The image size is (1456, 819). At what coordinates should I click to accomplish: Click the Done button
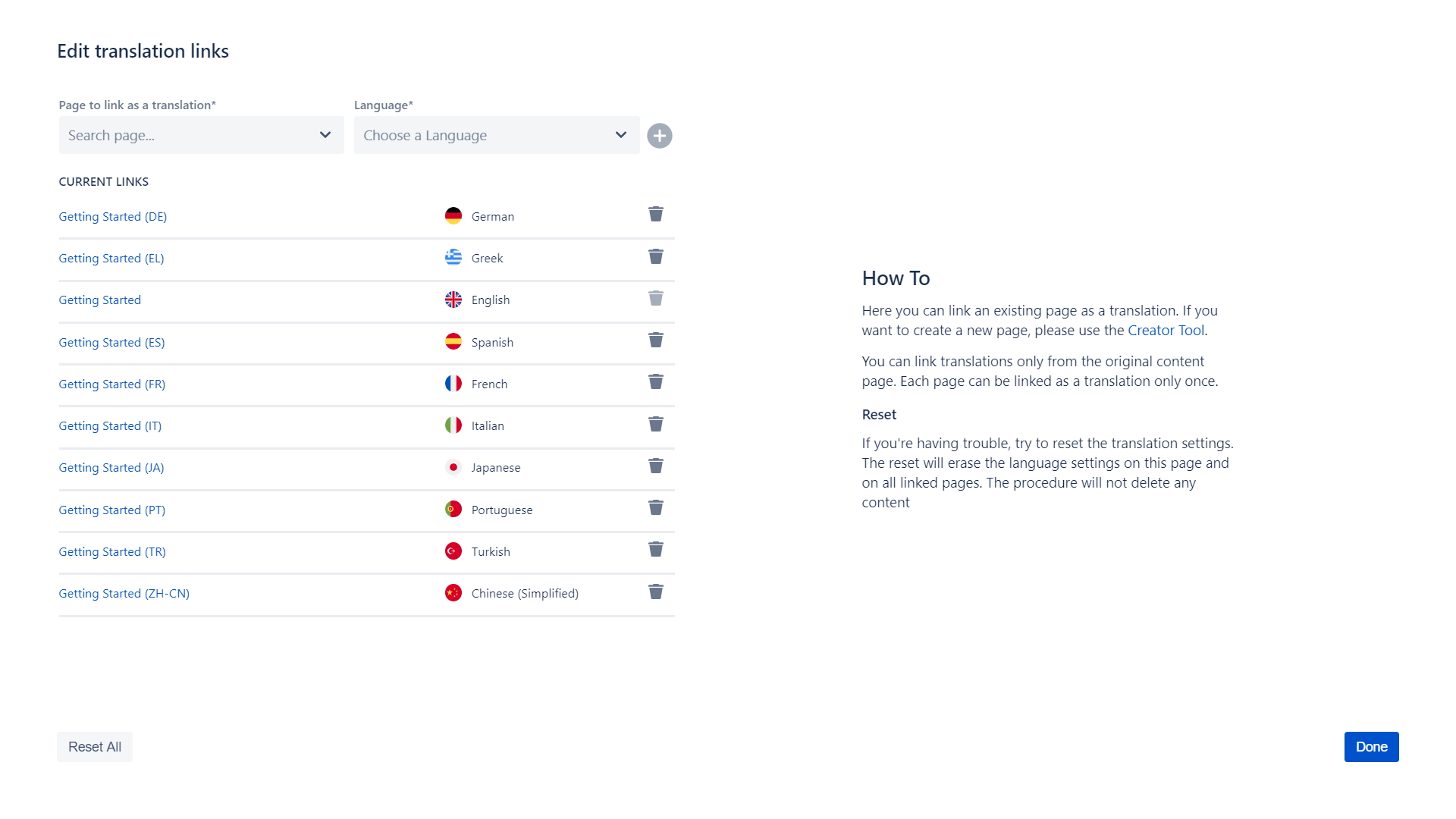point(1370,747)
